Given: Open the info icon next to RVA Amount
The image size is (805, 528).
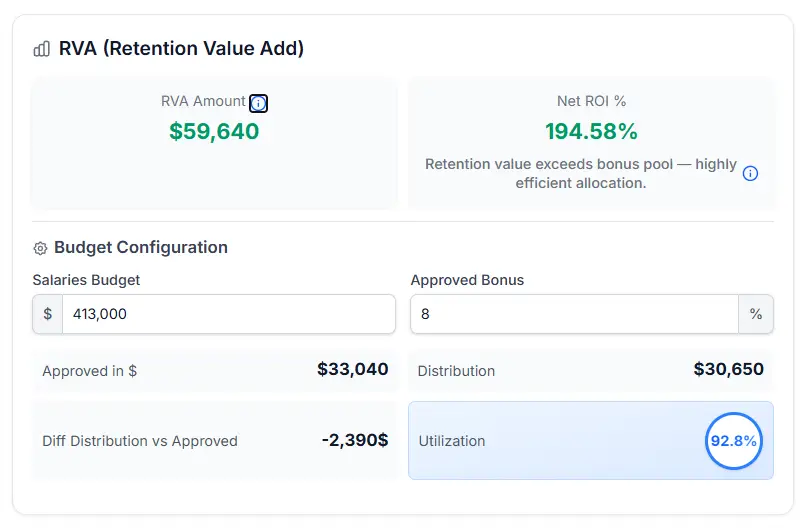Looking at the screenshot, I should [x=258, y=103].
